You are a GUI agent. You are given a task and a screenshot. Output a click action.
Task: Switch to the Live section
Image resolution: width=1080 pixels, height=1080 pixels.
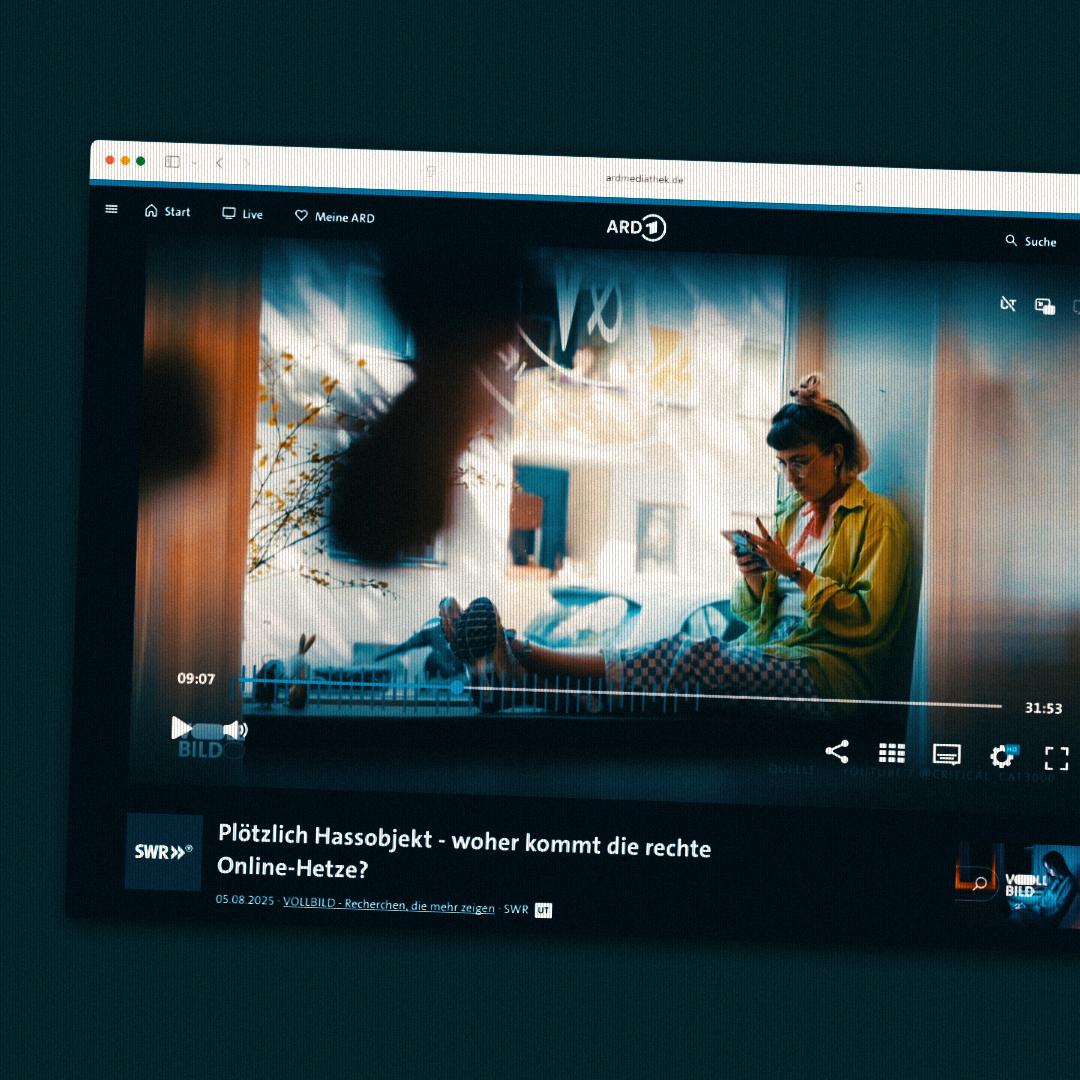242,215
